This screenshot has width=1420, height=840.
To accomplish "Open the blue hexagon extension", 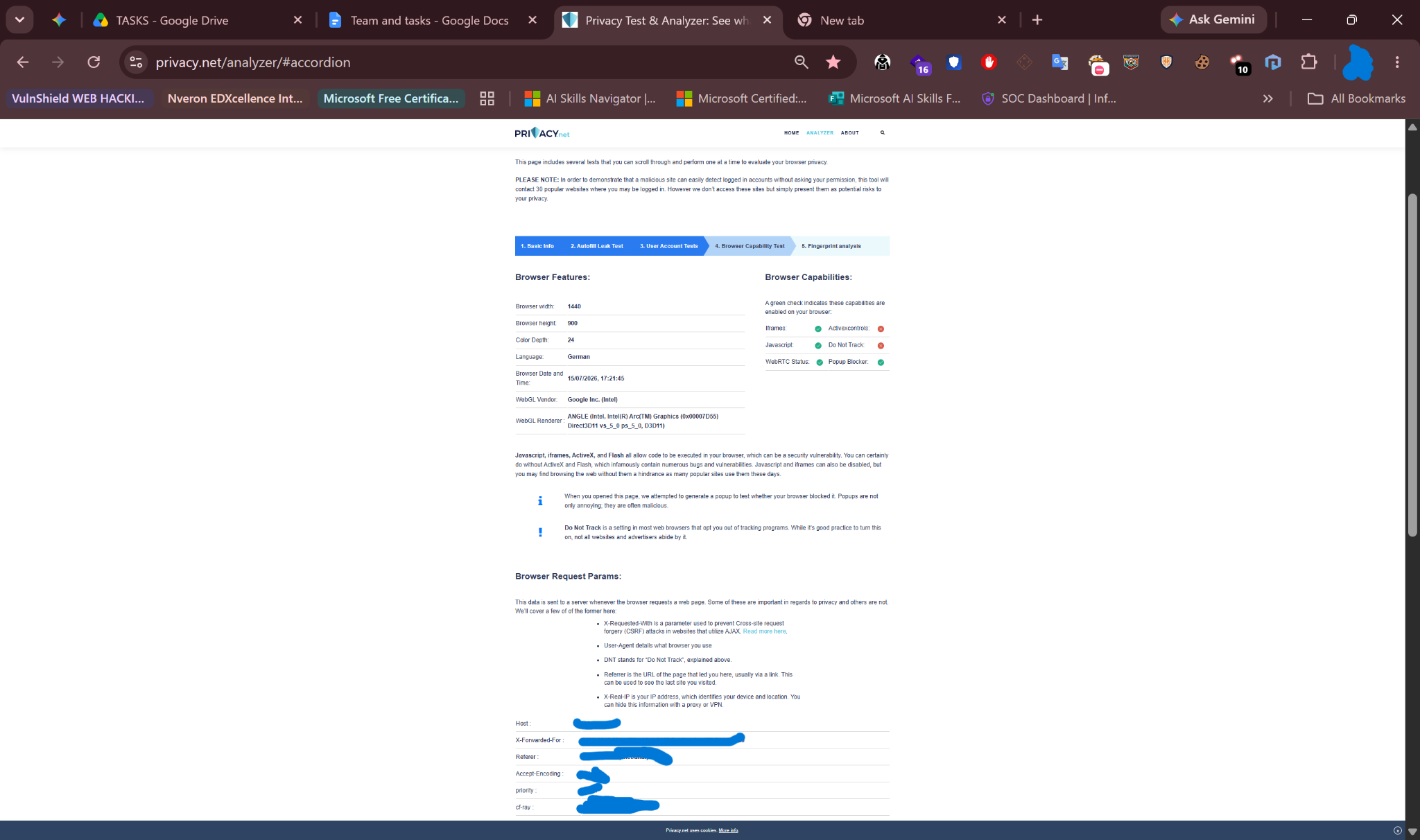I will pos(1273,62).
